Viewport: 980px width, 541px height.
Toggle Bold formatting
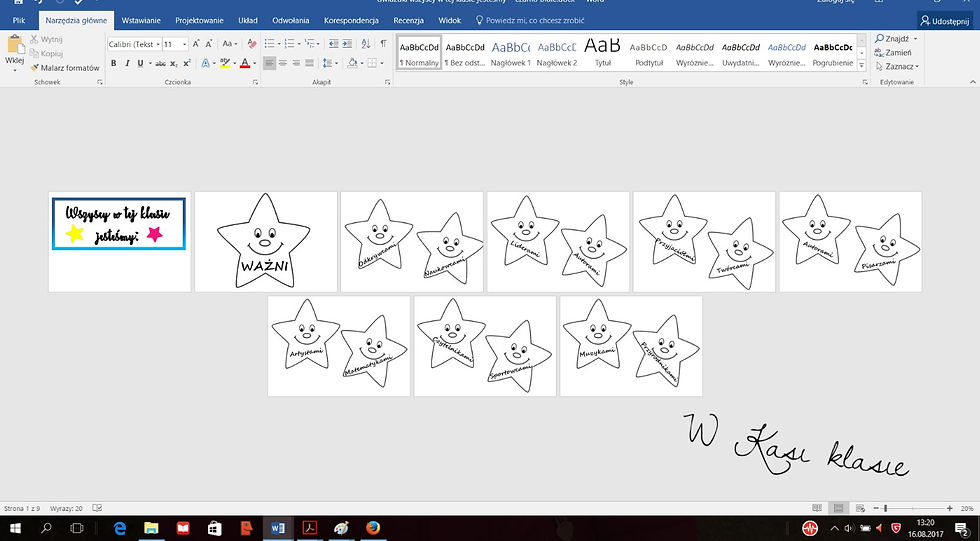click(114, 63)
